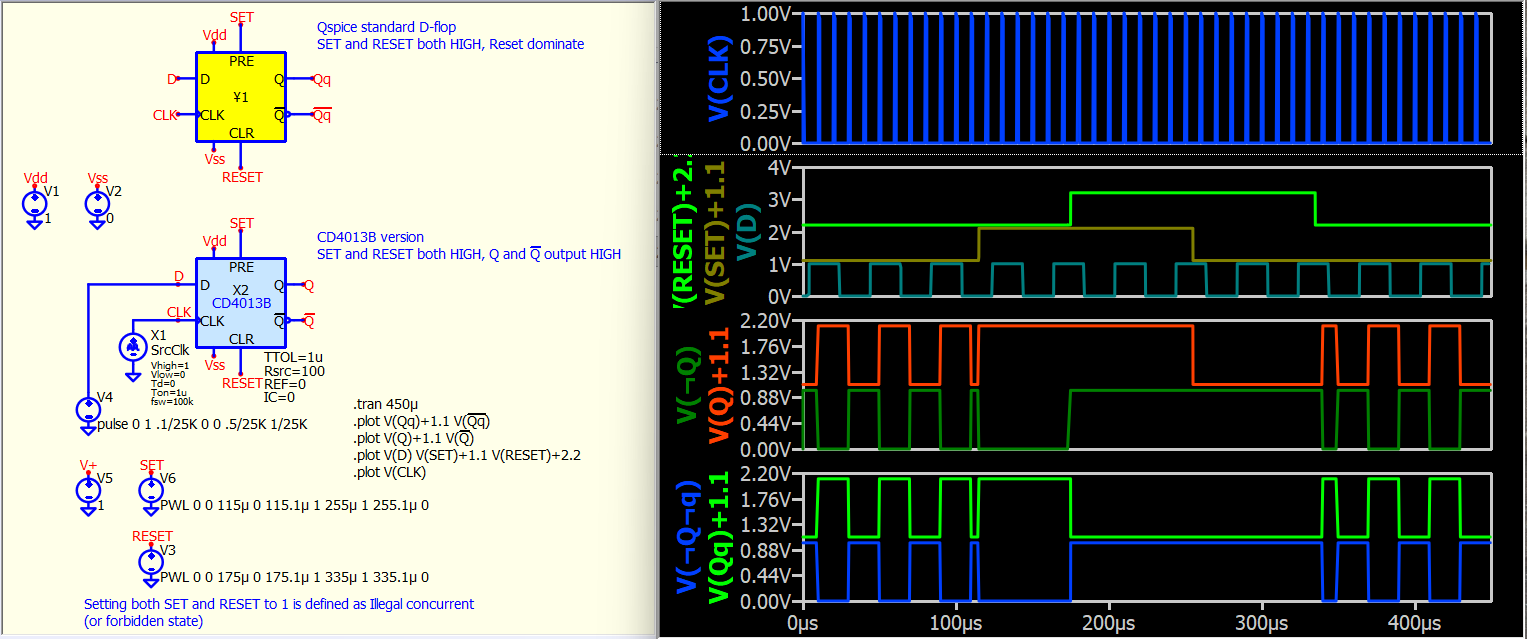Click the V5 voltage source symbol
The image size is (1527, 639).
89,491
